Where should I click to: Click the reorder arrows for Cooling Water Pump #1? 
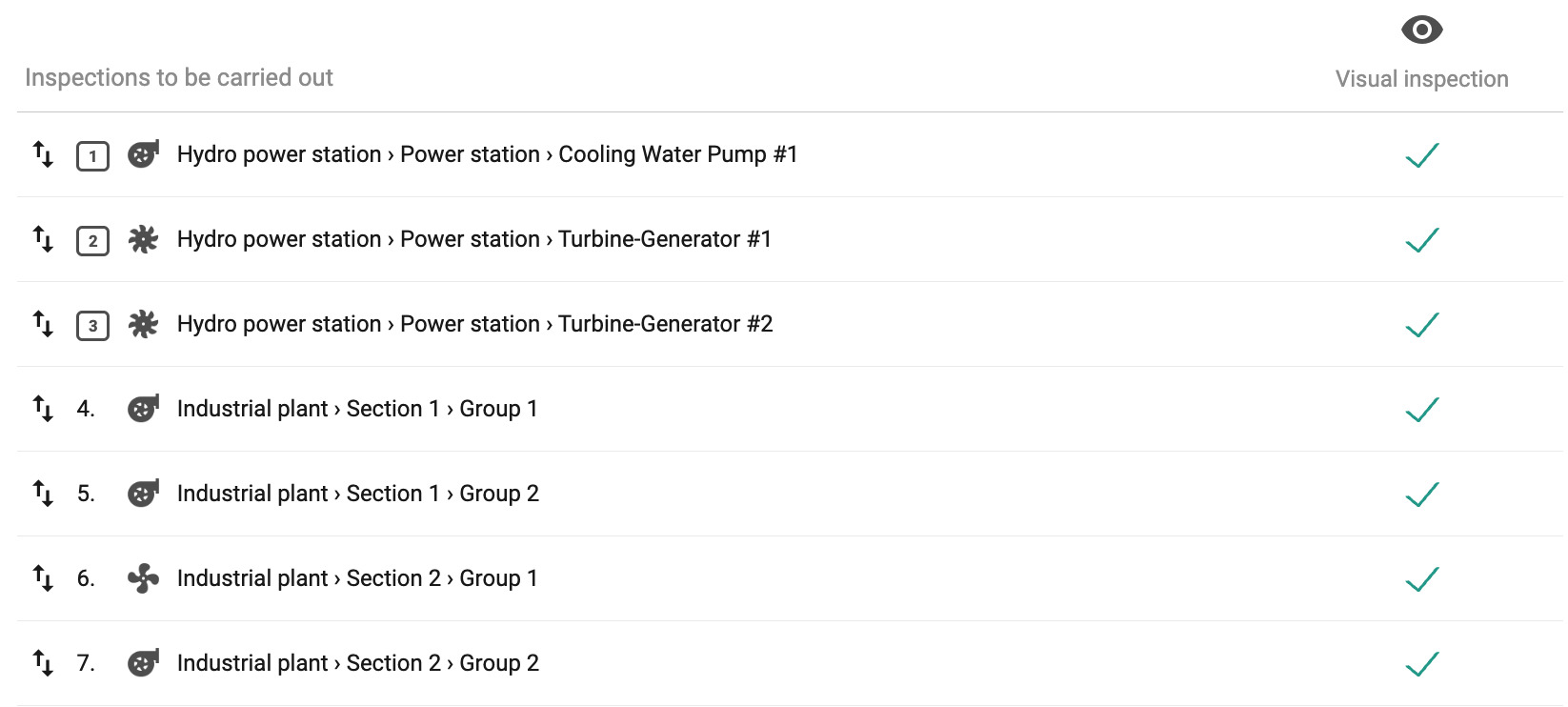[x=43, y=154]
